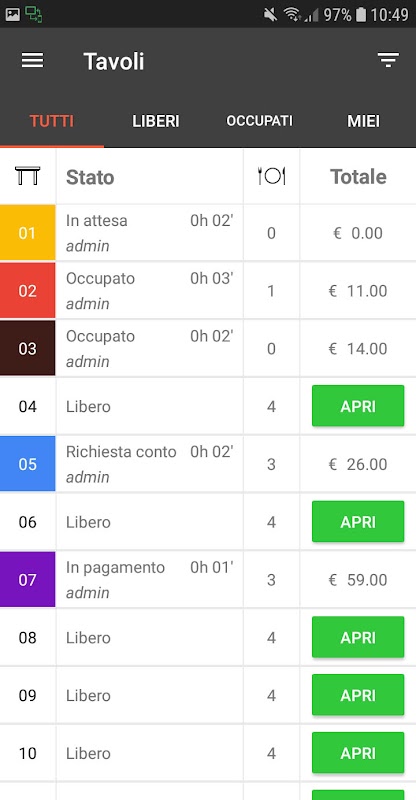416x800 pixels.
Task: Tap the Stato column header
Action: (x=90, y=177)
